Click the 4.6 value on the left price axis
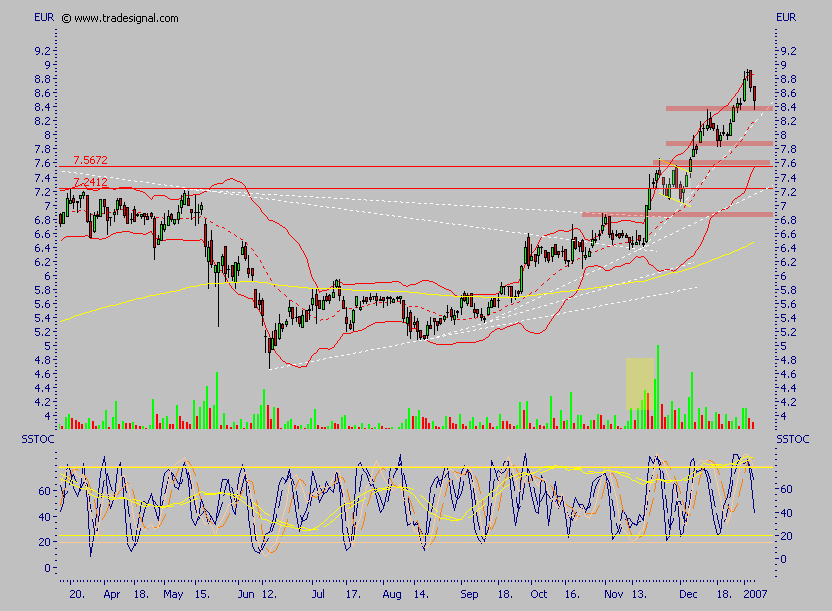This screenshot has width=832, height=611. [x=42, y=374]
